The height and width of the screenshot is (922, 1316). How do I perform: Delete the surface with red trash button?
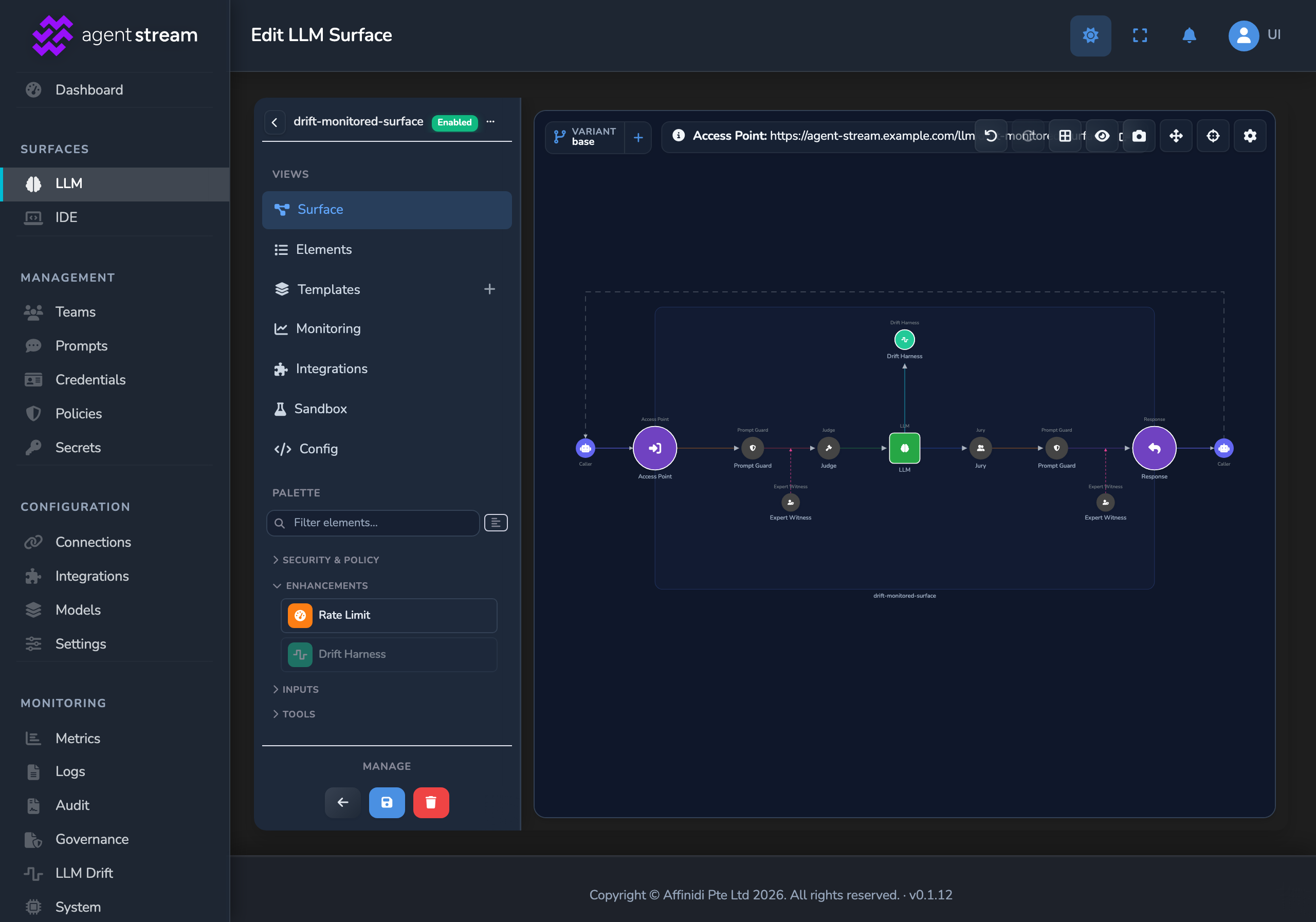click(431, 802)
